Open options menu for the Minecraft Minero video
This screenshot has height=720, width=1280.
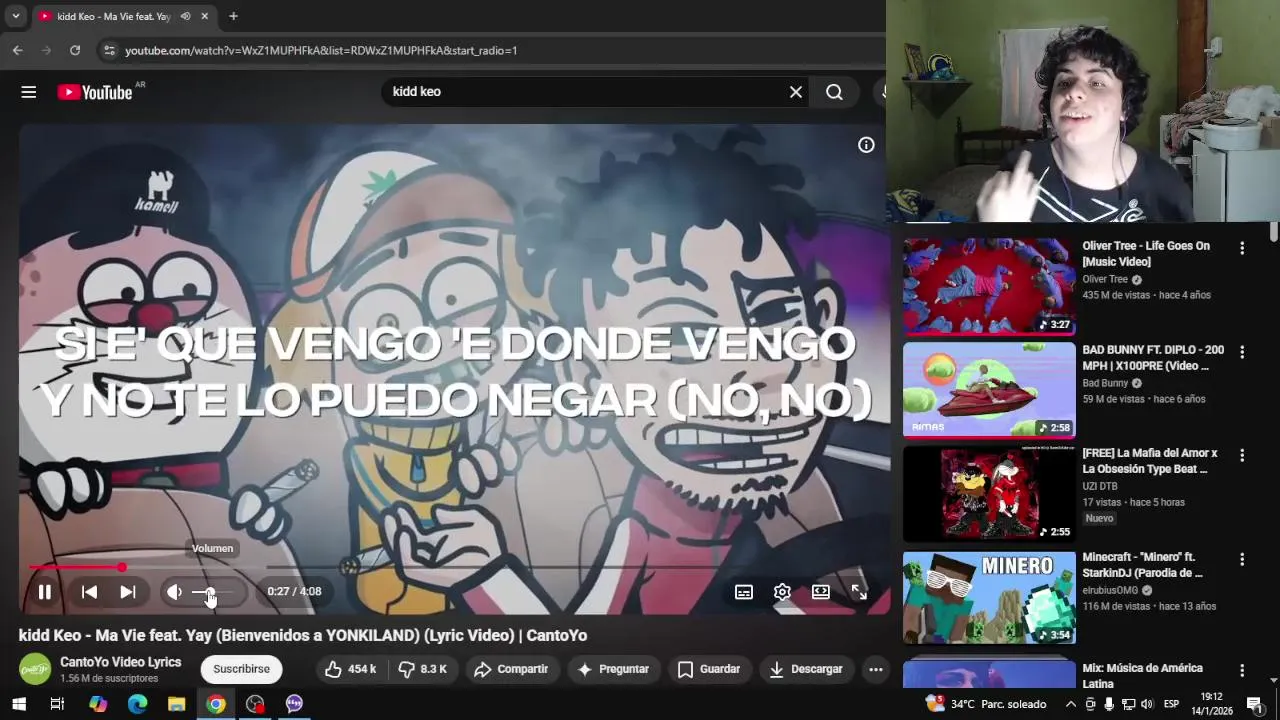pos(1242,559)
